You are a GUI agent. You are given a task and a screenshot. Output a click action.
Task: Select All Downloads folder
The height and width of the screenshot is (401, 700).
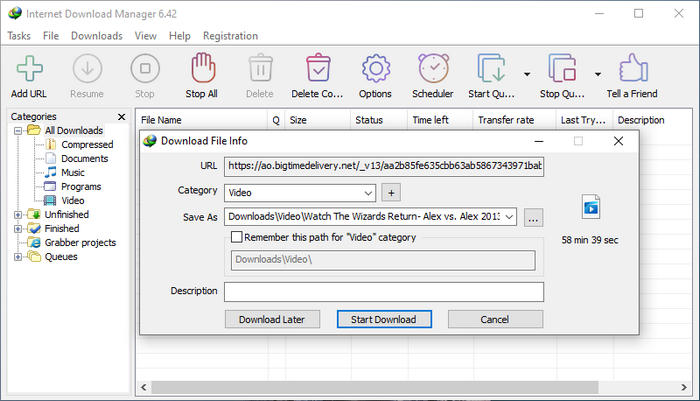74,130
